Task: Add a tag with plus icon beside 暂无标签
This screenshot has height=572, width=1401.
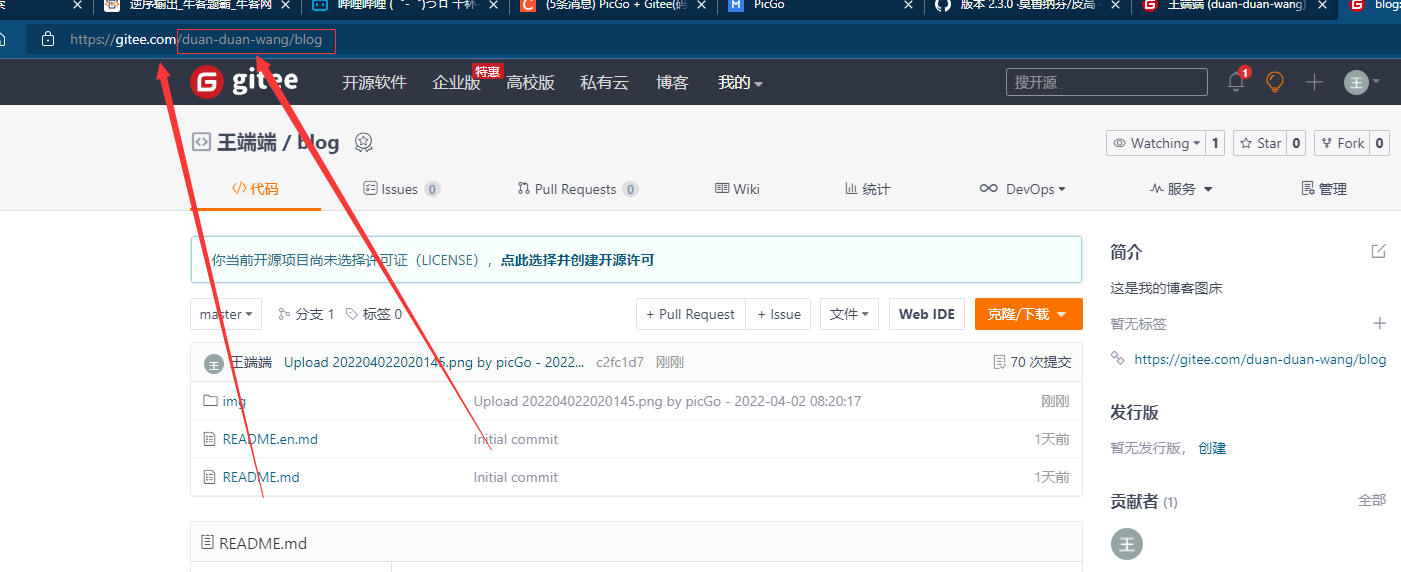Action: point(1380,323)
